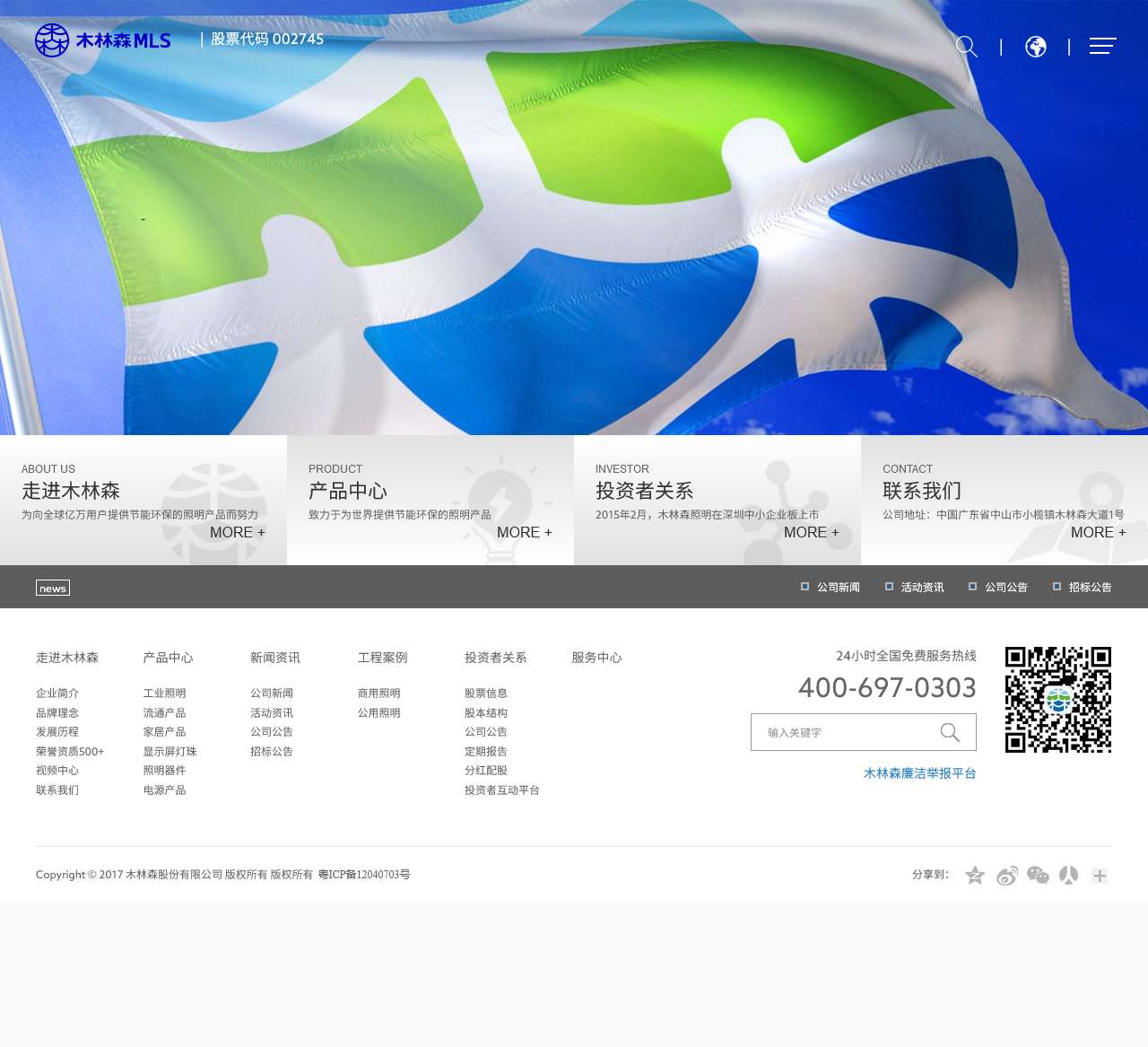This screenshot has width=1148, height=1047.
Task: Click MORE + under 产品中心 card
Action: point(525,532)
